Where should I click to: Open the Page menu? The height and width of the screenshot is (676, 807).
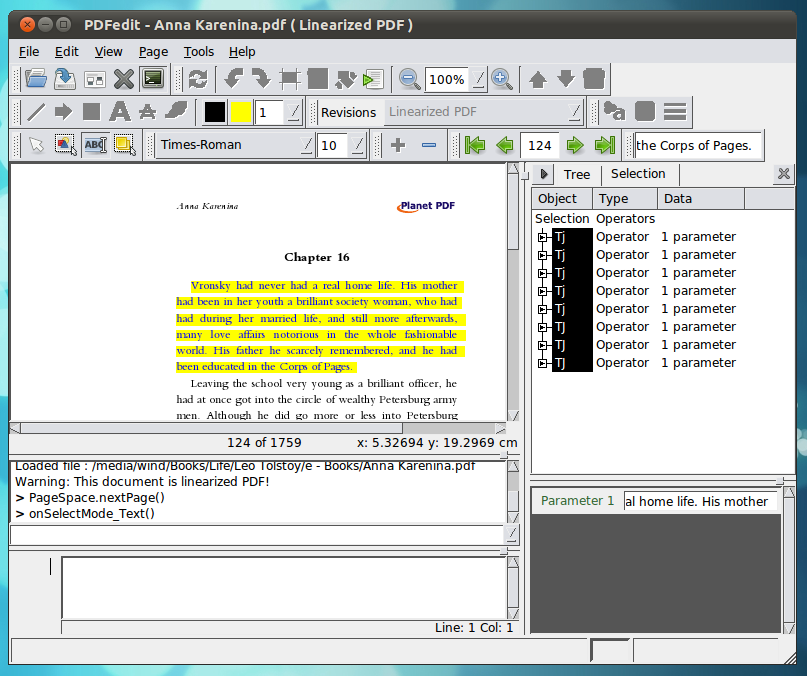[x=153, y=52]
